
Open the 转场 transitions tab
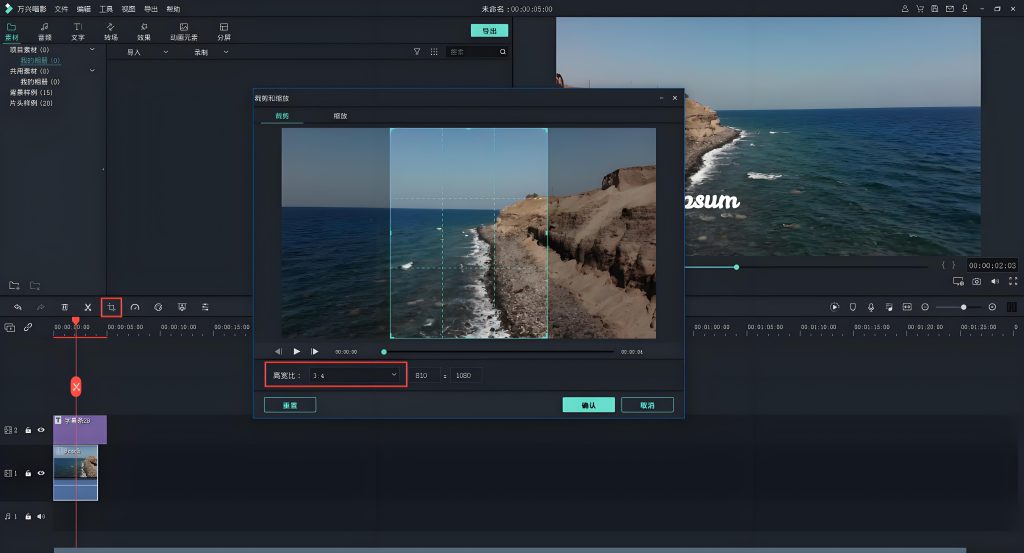tap(110, 31)
